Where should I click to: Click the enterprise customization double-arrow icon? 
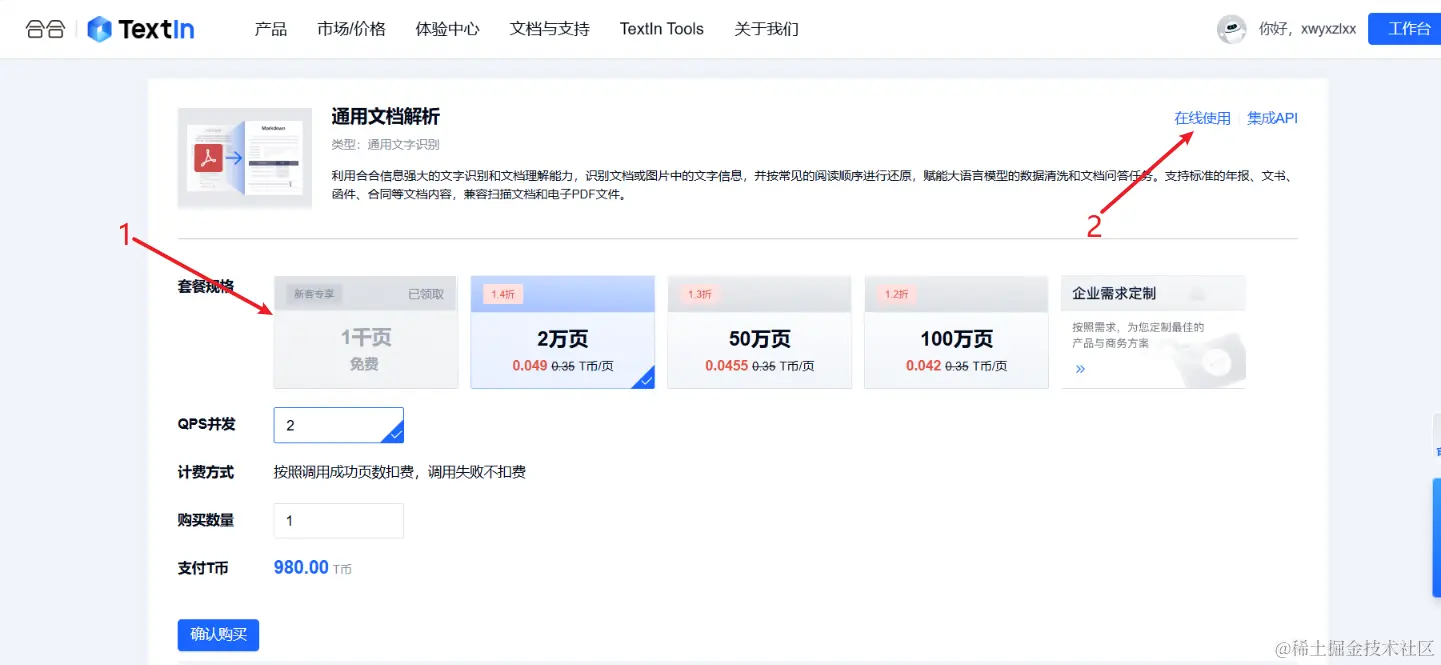[1080, 369]
